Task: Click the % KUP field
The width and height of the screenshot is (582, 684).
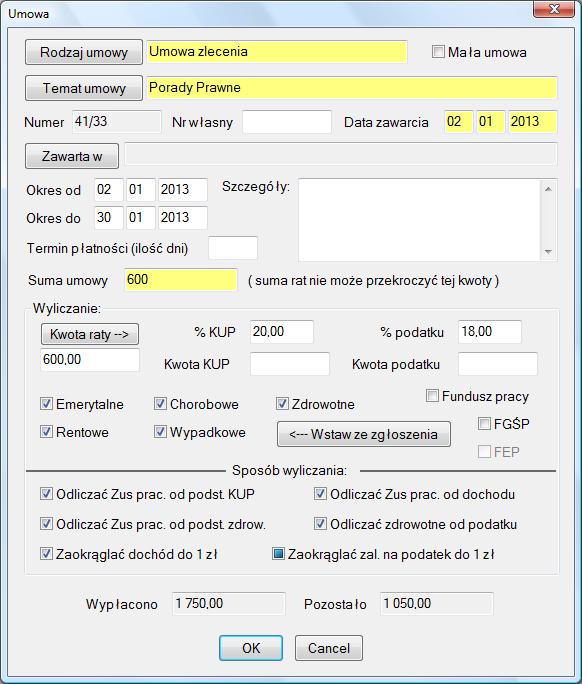Action: (282, 332)
